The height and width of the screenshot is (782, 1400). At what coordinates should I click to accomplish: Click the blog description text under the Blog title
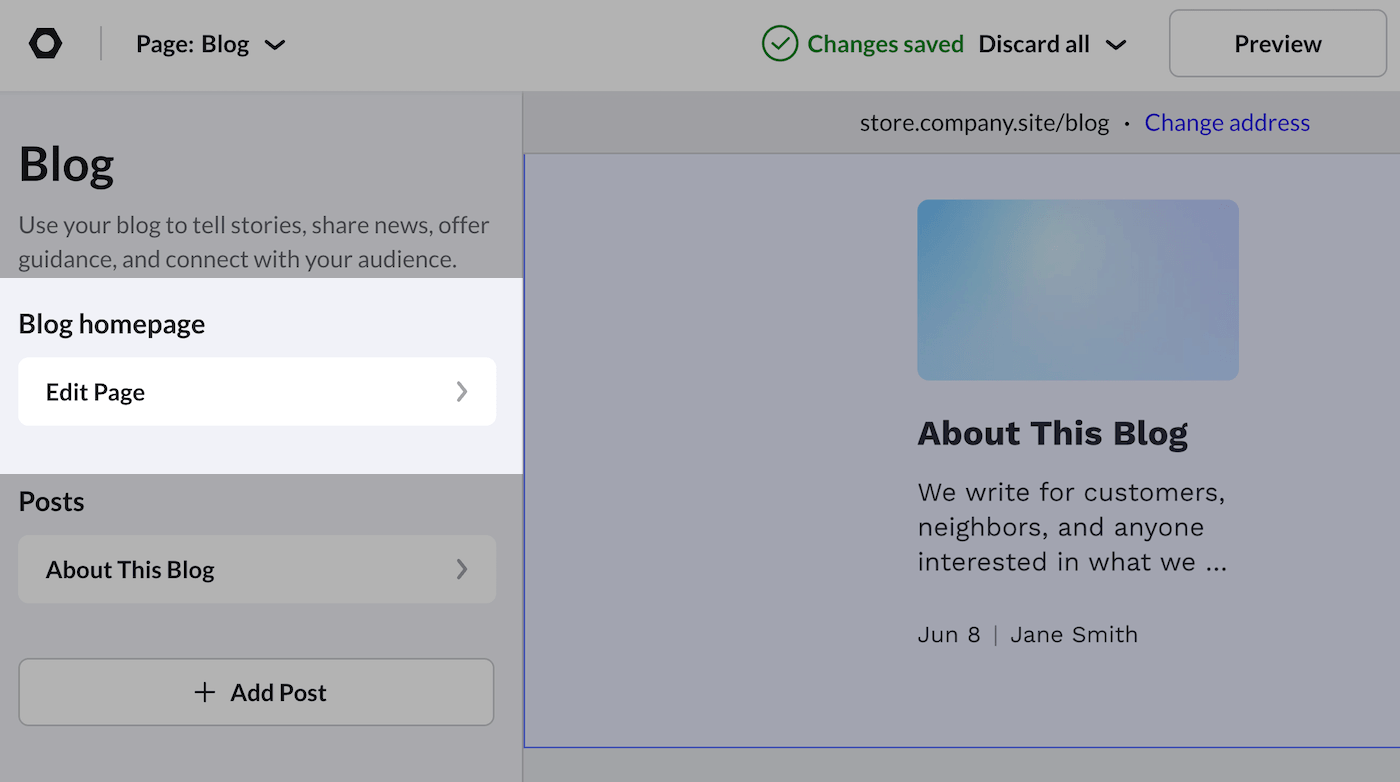click(x=254, y=242)
